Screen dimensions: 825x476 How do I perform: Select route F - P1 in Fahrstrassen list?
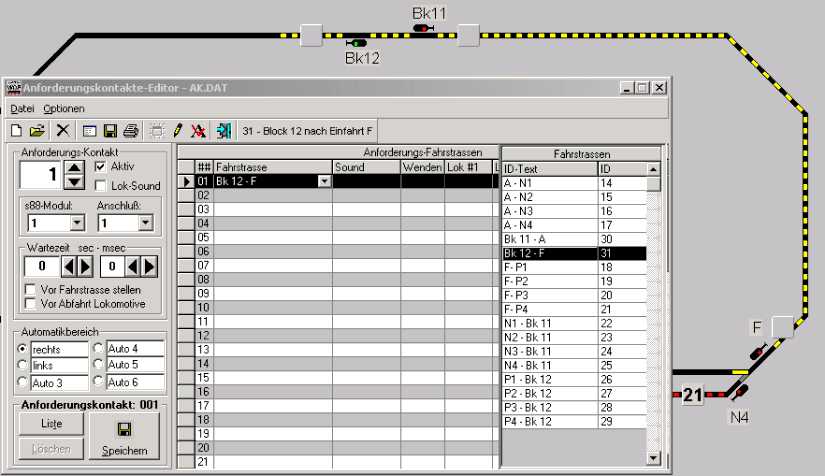tap(548, 268)
